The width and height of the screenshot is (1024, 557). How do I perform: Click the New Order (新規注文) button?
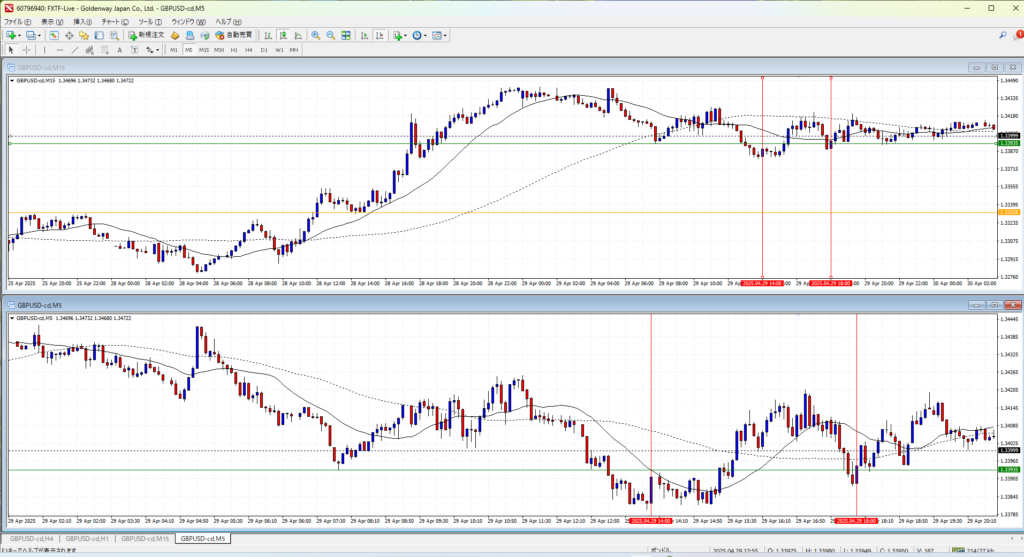click(146, 35)
